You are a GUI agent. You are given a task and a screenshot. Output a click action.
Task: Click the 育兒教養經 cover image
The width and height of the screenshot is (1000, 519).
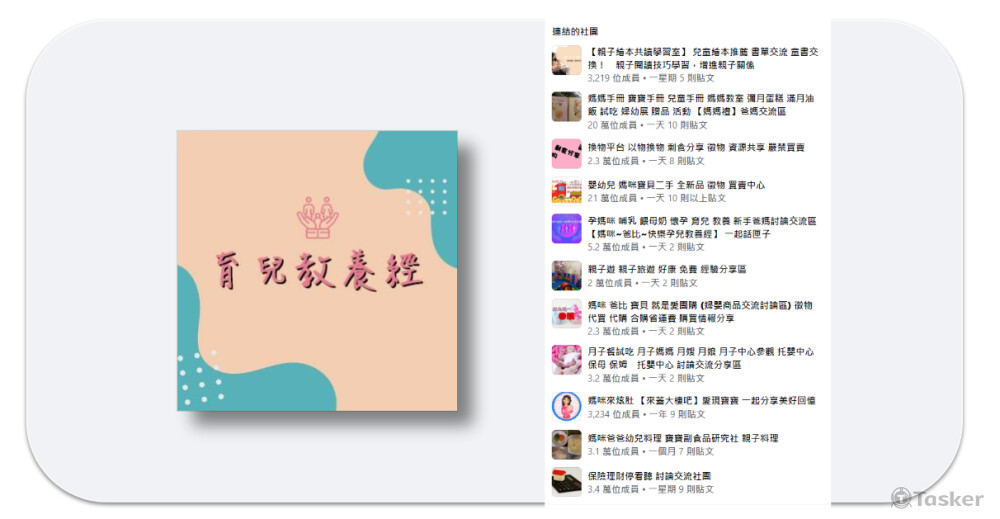click(x=317, y=271)
